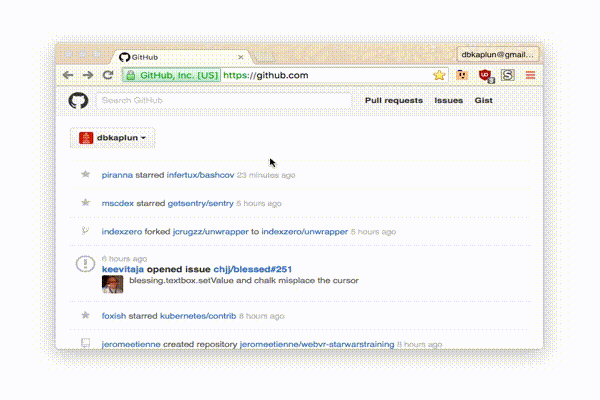Image resolution: width=600 pixels, height=400 pixels.
Task: Open the Issues navigation item
Action: coord(448,100)
